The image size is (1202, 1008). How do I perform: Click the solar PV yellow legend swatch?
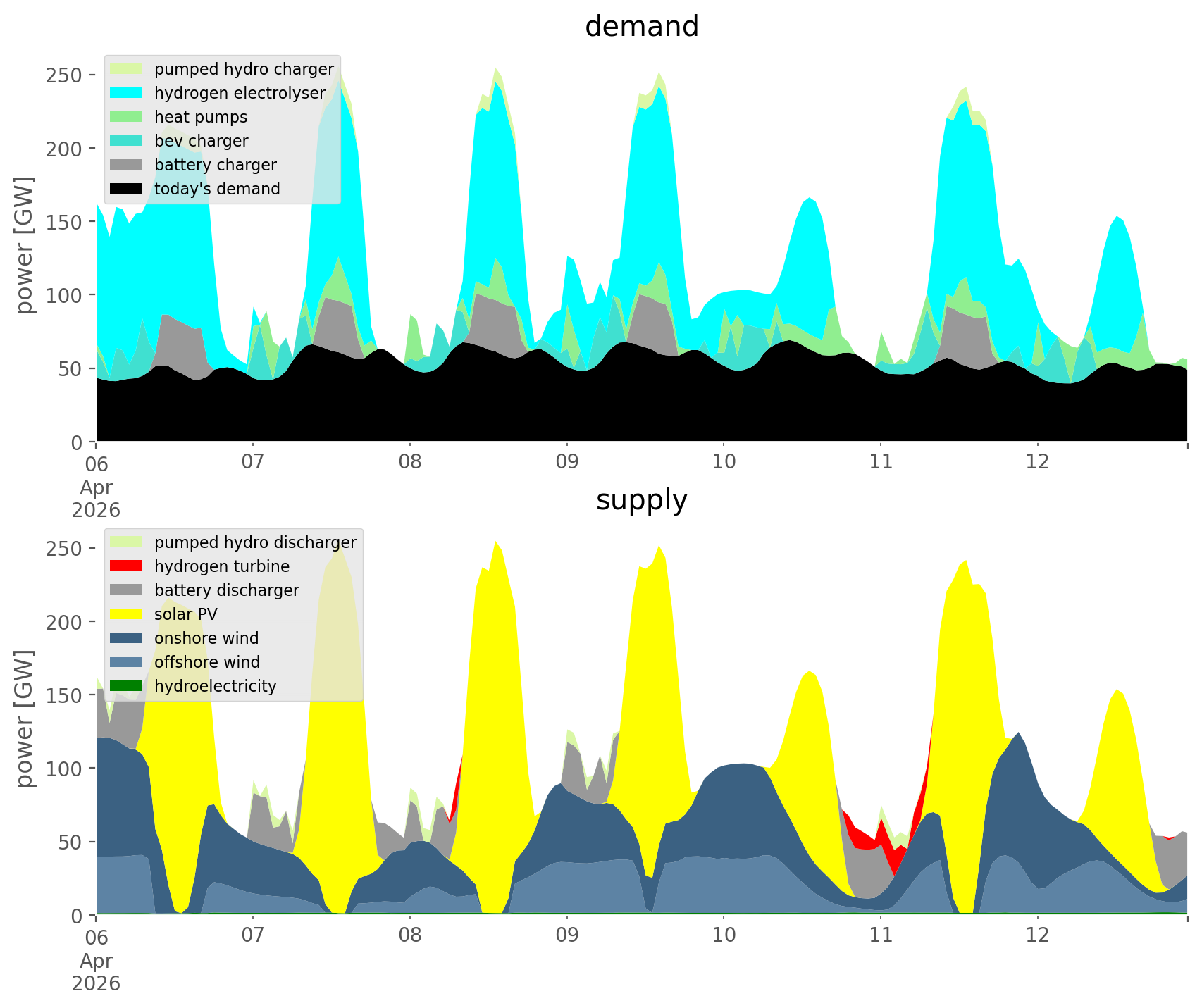coord(127,614)
